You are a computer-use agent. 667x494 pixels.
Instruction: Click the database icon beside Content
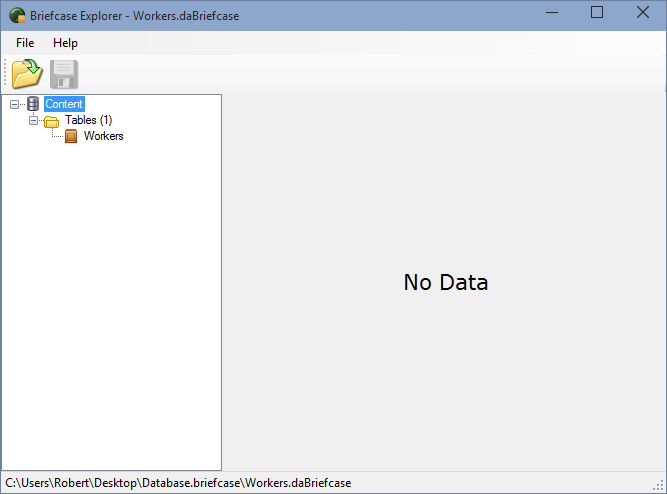point(33,104)
